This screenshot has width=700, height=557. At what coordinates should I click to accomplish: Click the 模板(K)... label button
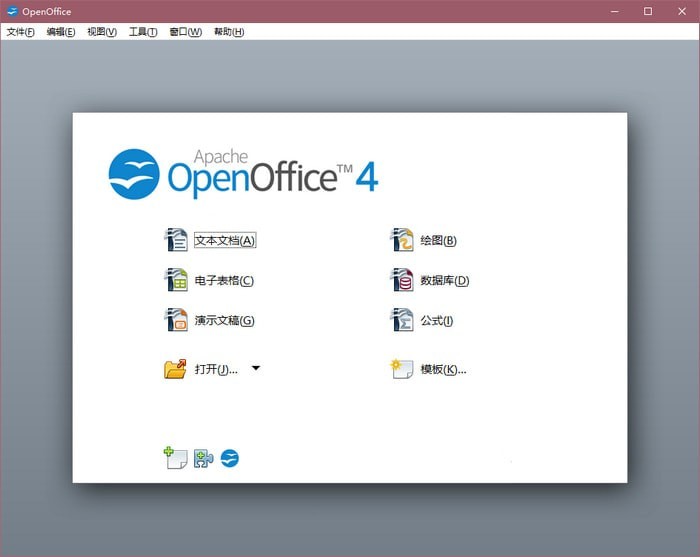tap(443, 369)
